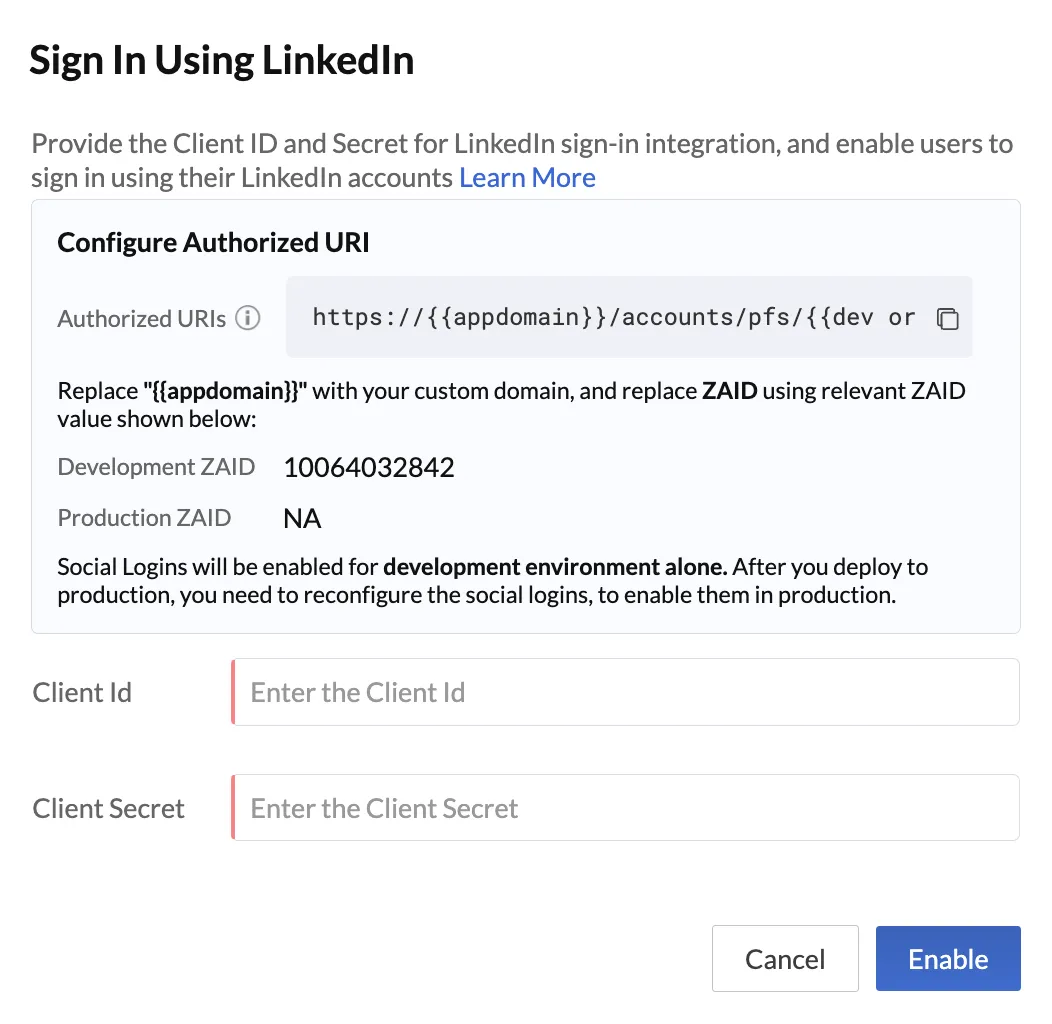Copy the authorized URI using the copy icon

(x=947, y=318)
